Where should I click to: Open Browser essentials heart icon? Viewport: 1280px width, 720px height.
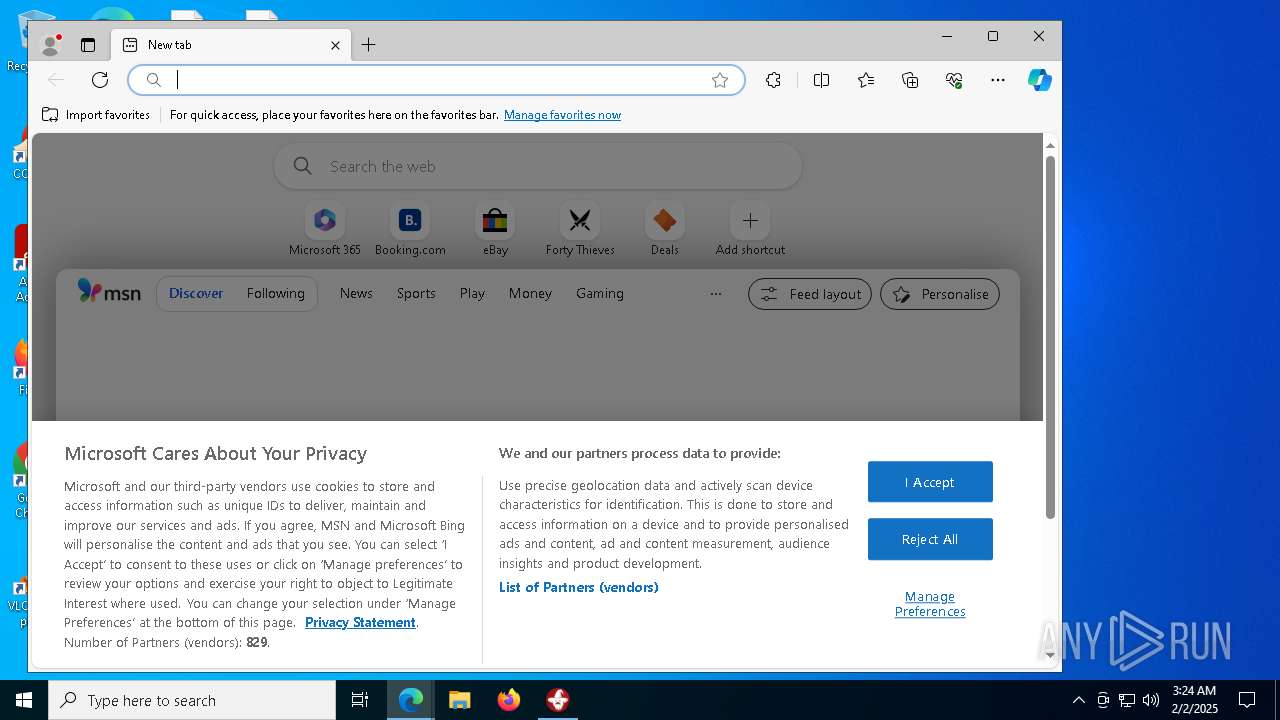[x=954, y=80]
